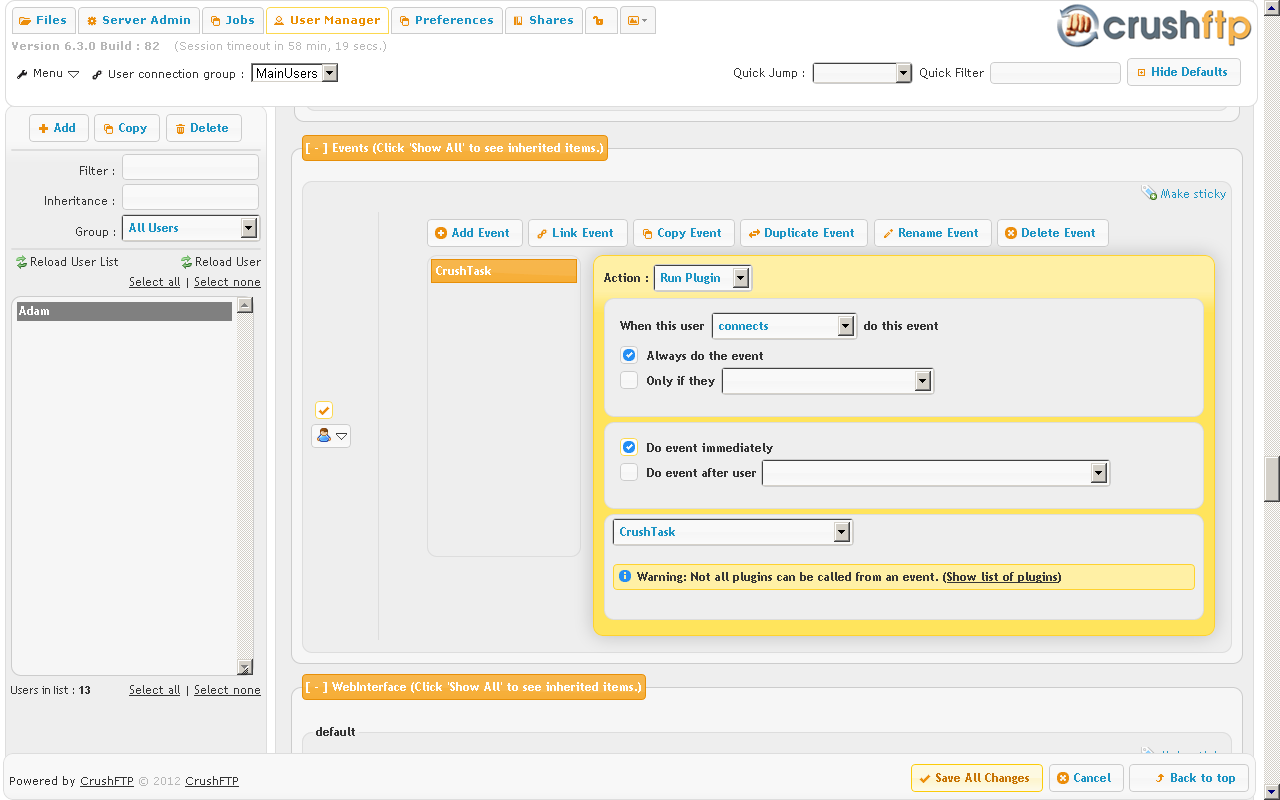
Task: Open the Do event after user dropdown
Action: 935,473
